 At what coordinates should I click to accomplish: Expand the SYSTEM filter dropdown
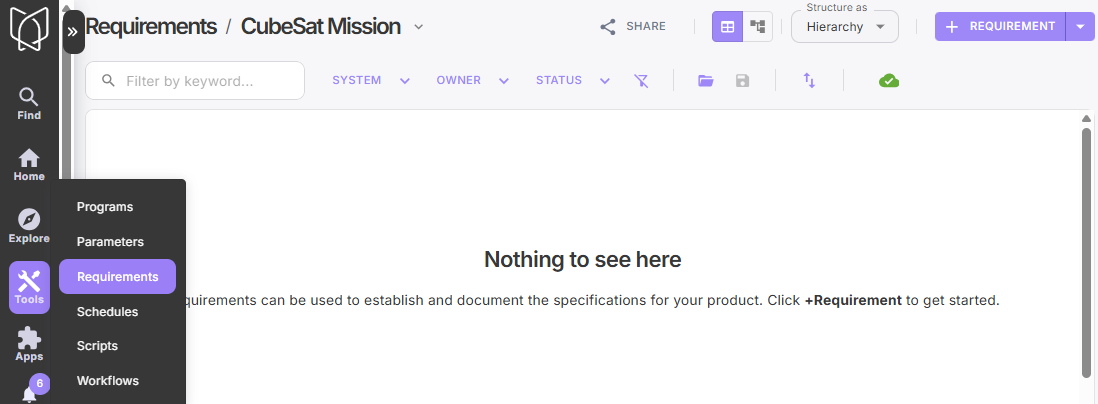click(x=371, y=81)
